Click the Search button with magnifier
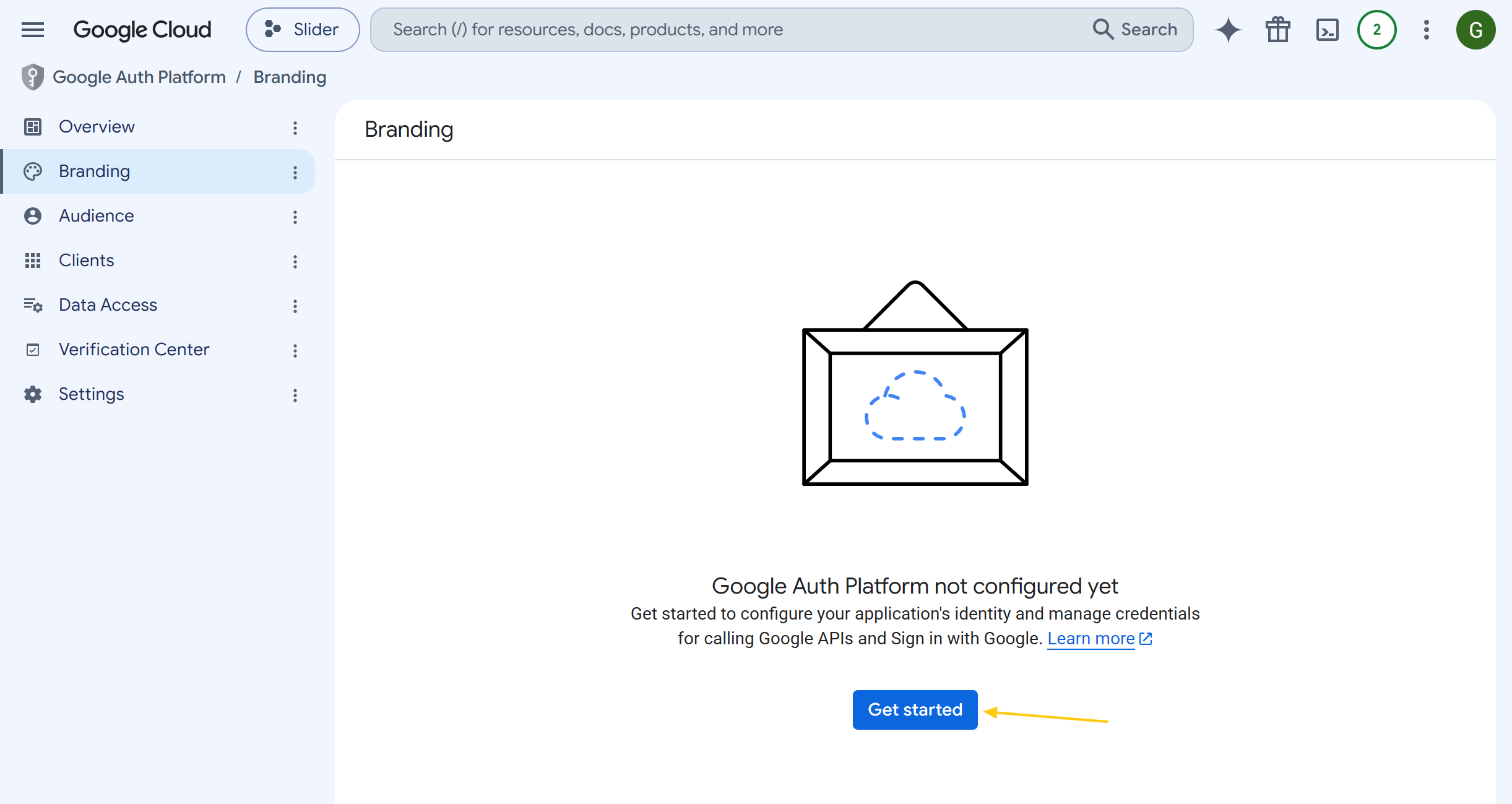Screen dimensions: 1512x804 (x=1135, y=30)
